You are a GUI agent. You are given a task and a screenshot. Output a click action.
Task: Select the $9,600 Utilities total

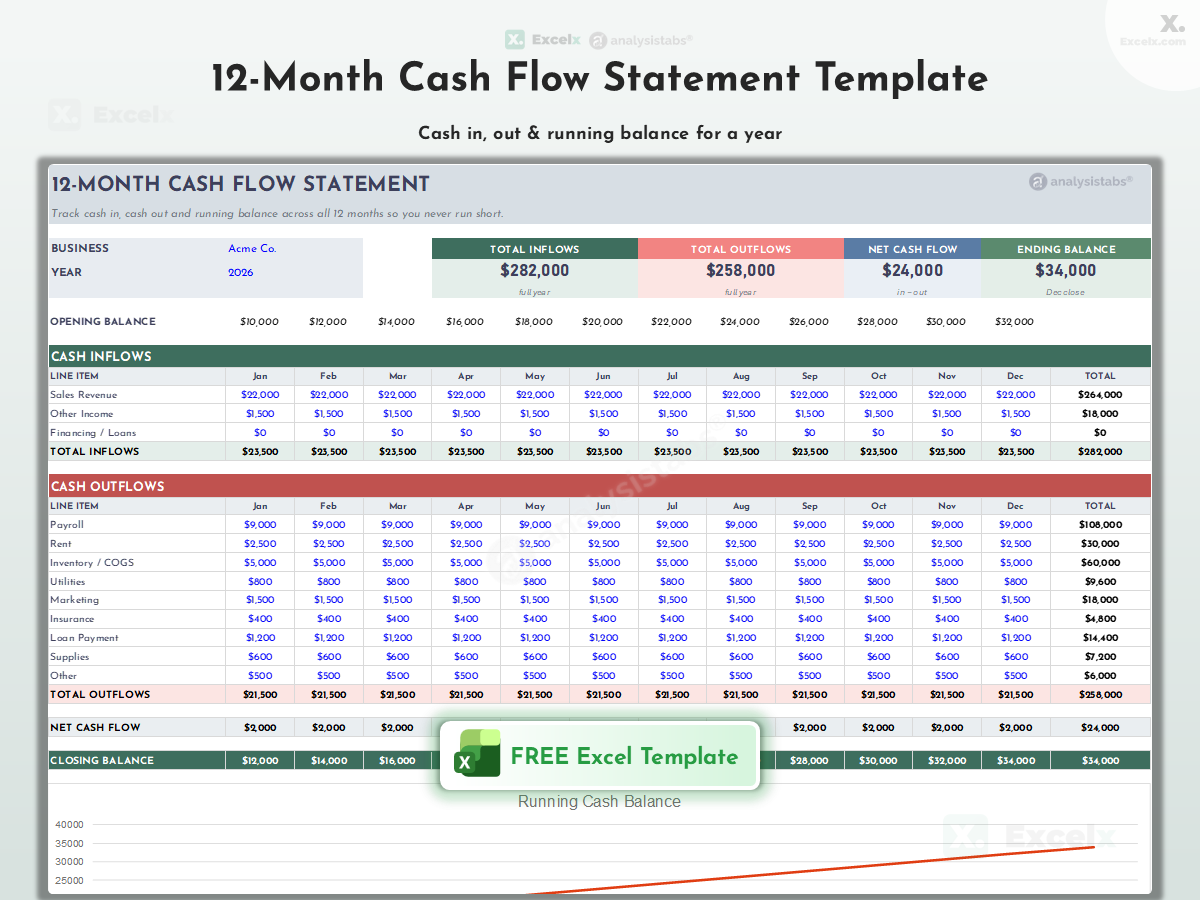(x=1100, y=582)
